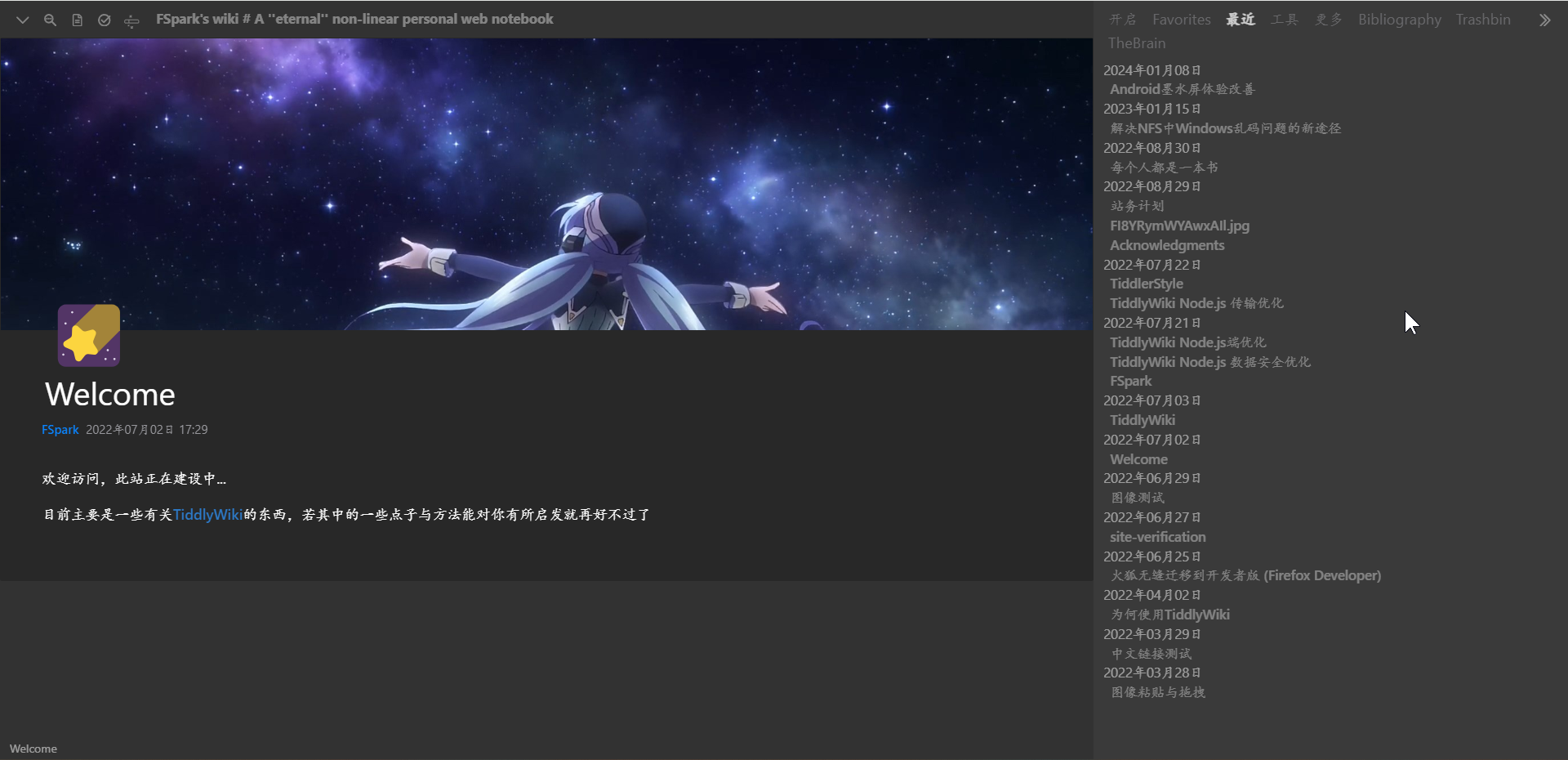Click the 2022年07月21日 date heading
The width and height of the screenshot is (1568, 760).
coord(1151,323)
